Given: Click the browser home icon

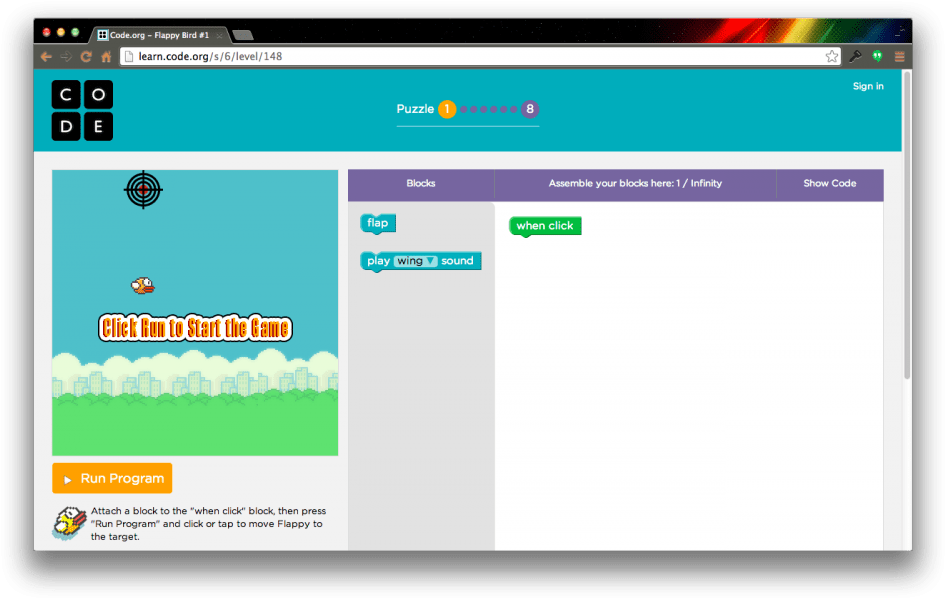Looking at the screenshot, I should 106,57.
